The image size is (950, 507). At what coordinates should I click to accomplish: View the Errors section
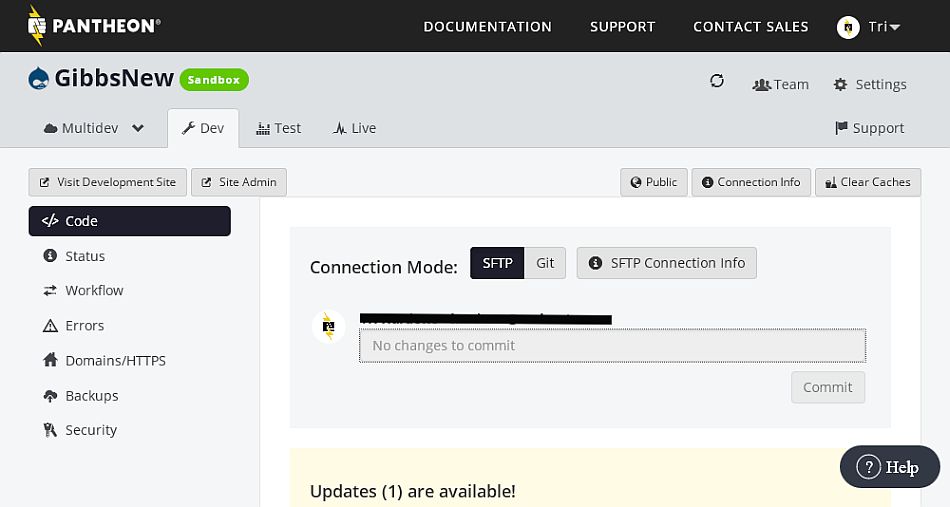[84, 325]
